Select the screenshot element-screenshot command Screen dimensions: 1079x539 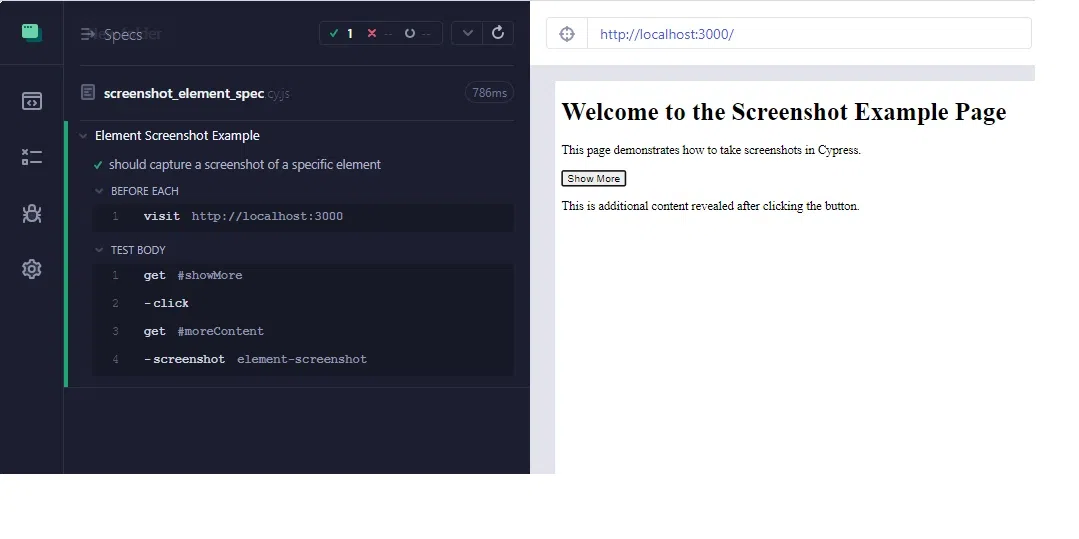pos(303,359)
